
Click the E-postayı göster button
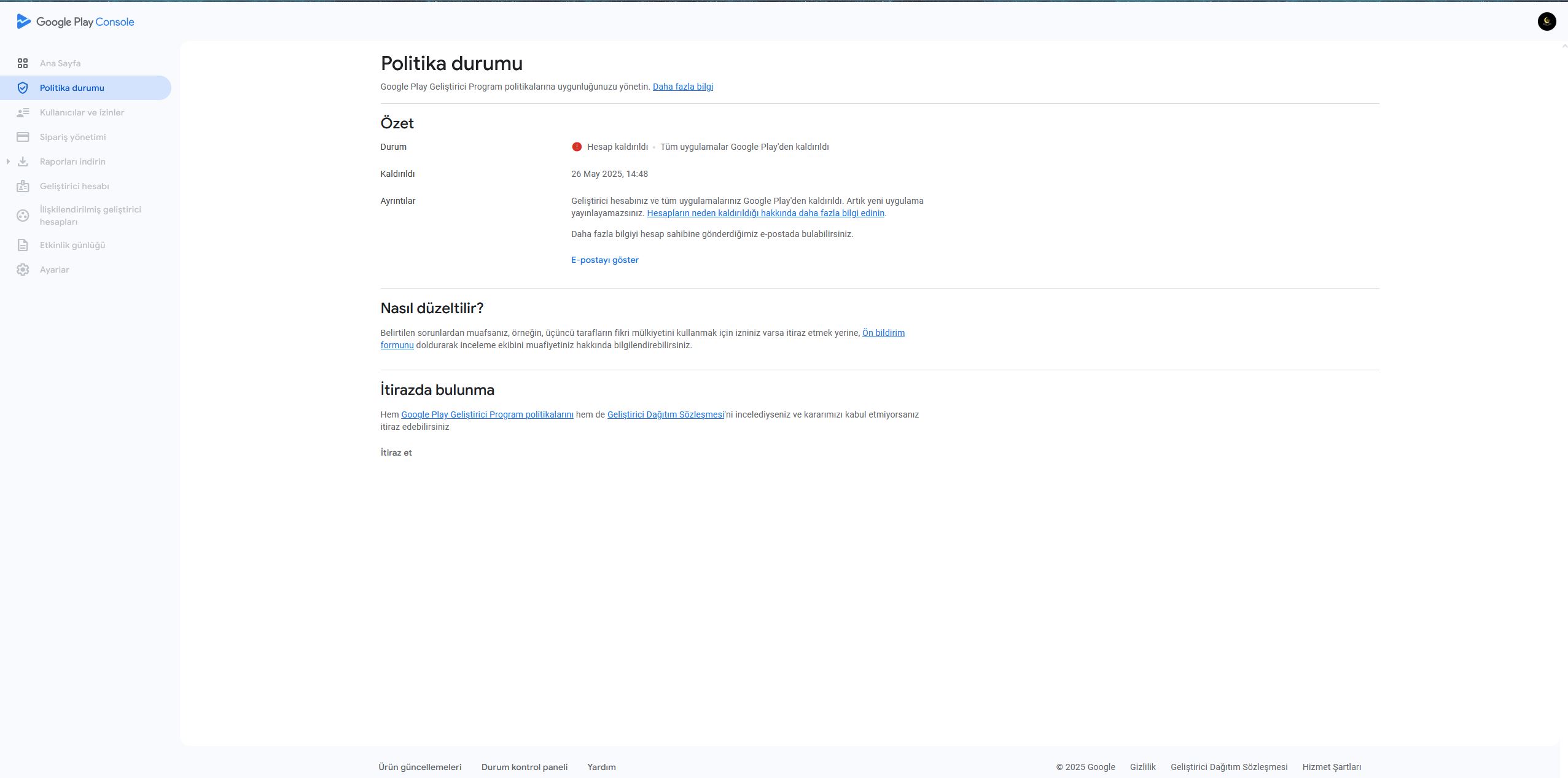point(604,260)
